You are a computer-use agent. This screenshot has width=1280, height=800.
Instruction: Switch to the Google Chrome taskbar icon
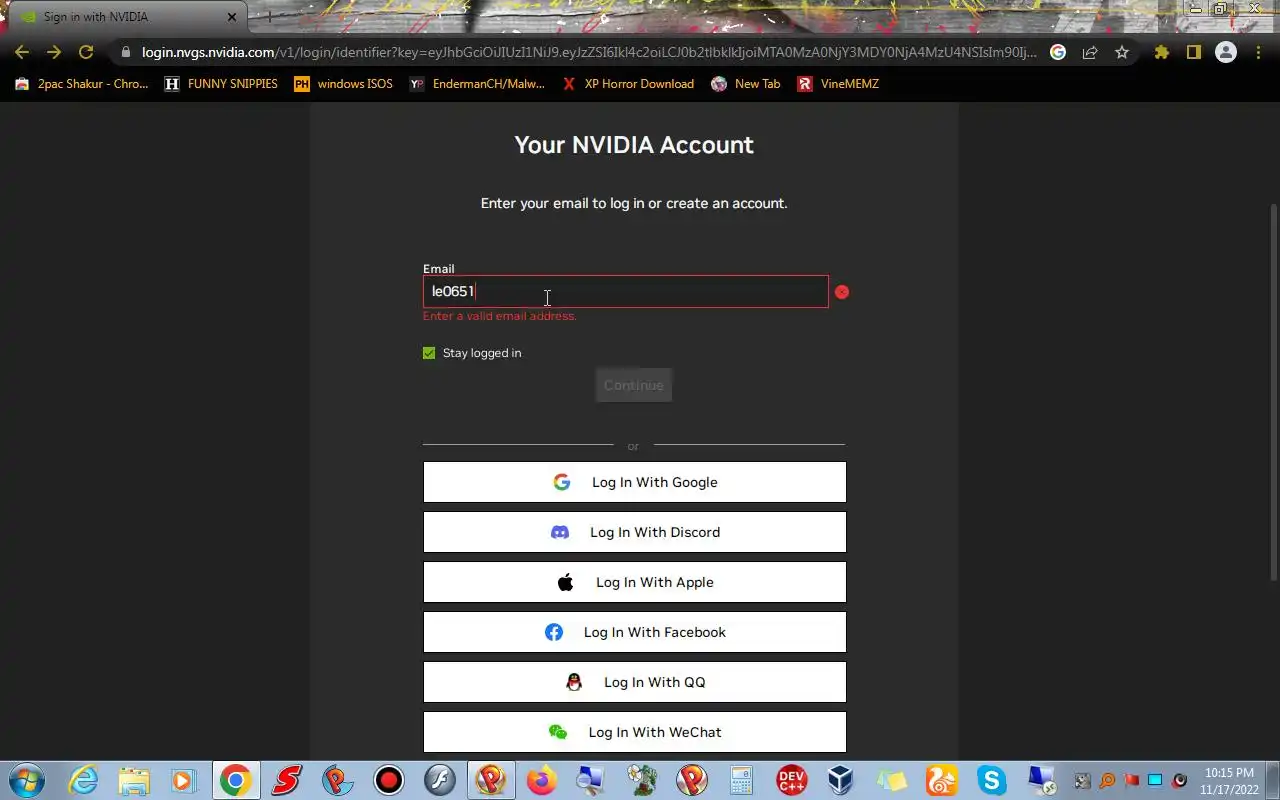click(236, 780)
